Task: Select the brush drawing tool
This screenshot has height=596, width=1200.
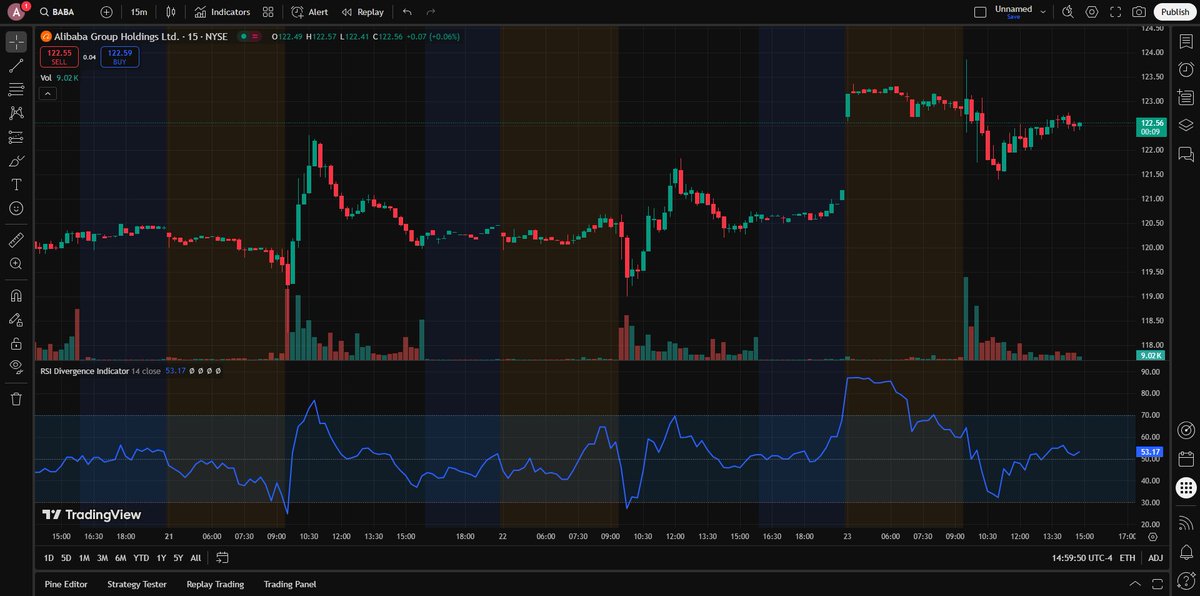Action: tap(16, 161)
